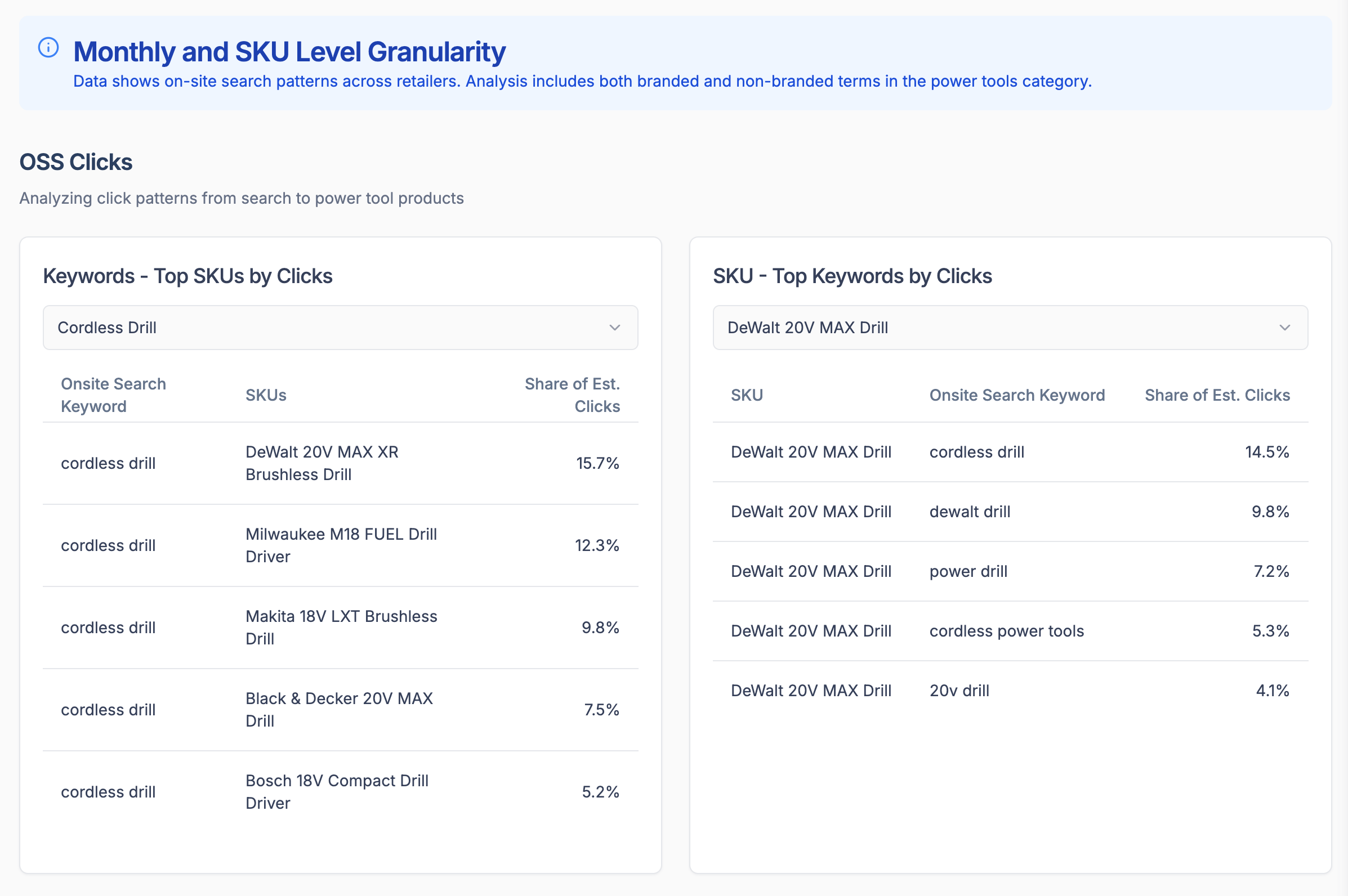1348x896 pixels.
Task: Select the DeWalt 20V MAX XR Brushless Drill row
Action: click(x=322, y=463)
